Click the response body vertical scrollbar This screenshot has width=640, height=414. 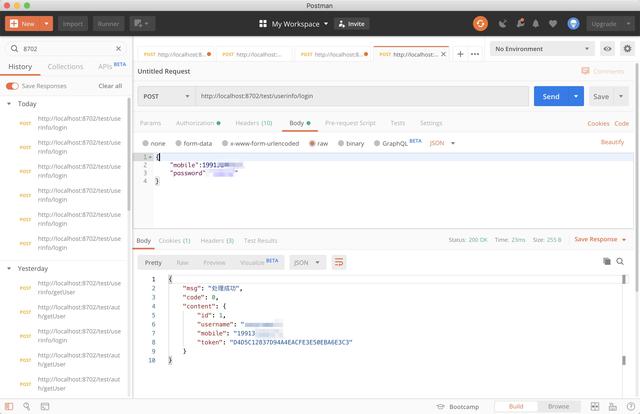(x=624, y=318)
